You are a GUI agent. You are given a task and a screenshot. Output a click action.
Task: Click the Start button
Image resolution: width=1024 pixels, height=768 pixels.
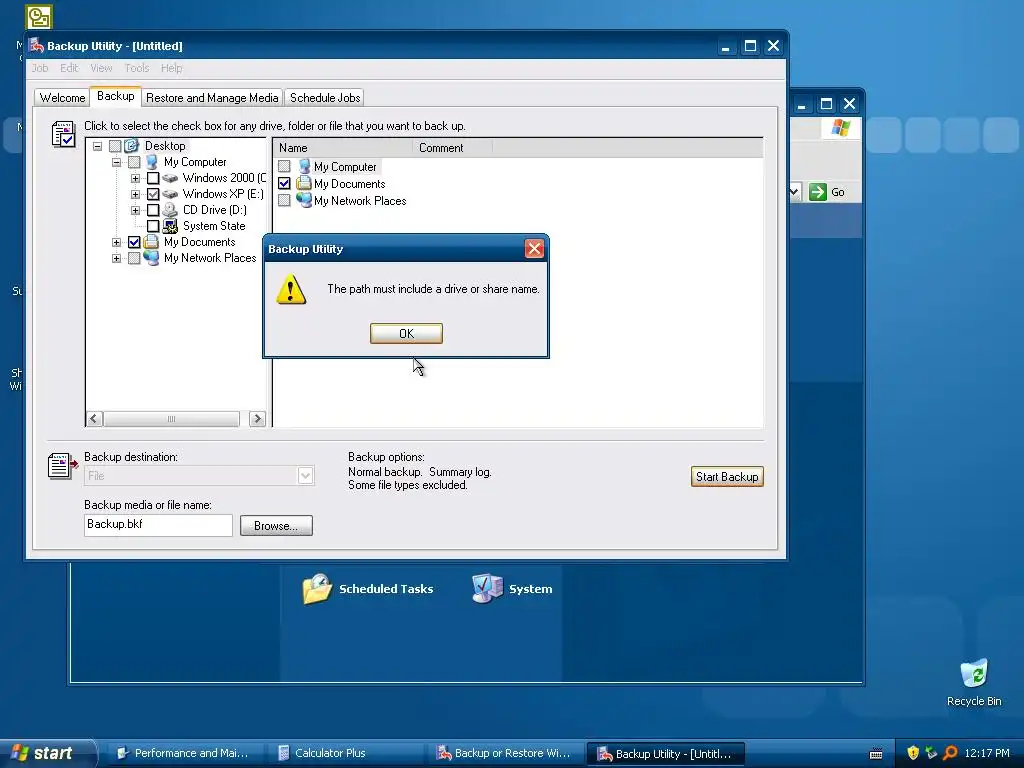click(46, 753)
